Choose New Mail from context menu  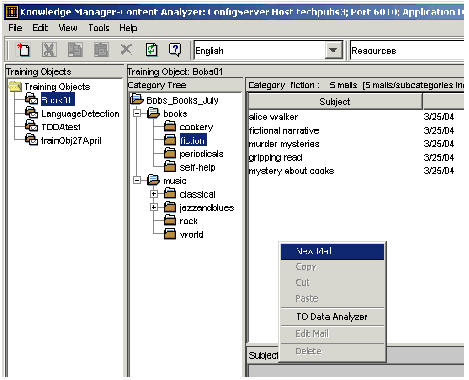[332, 251]
